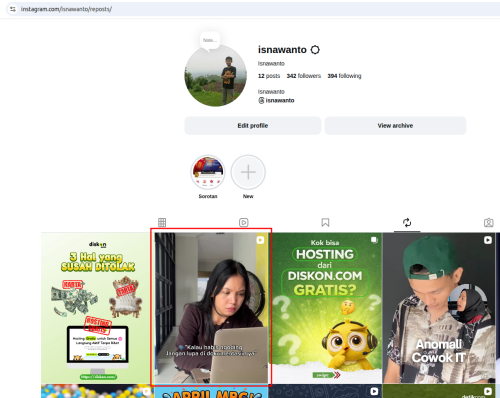View the 394 following list
Image resolution: width=500 pixels, height=398 pixels.
(344, 76)
